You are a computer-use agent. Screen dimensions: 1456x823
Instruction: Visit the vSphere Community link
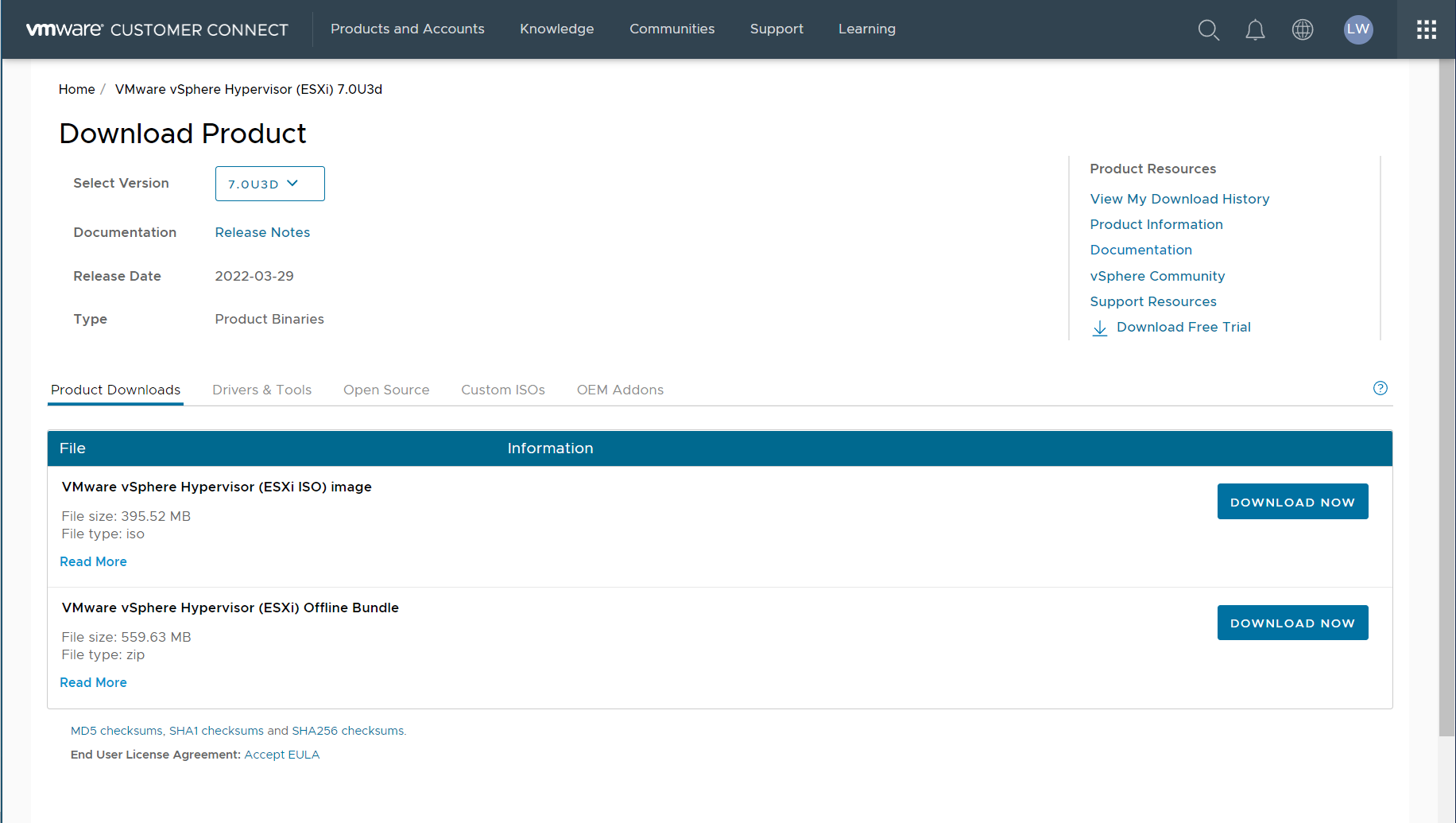coord(1157,276)
